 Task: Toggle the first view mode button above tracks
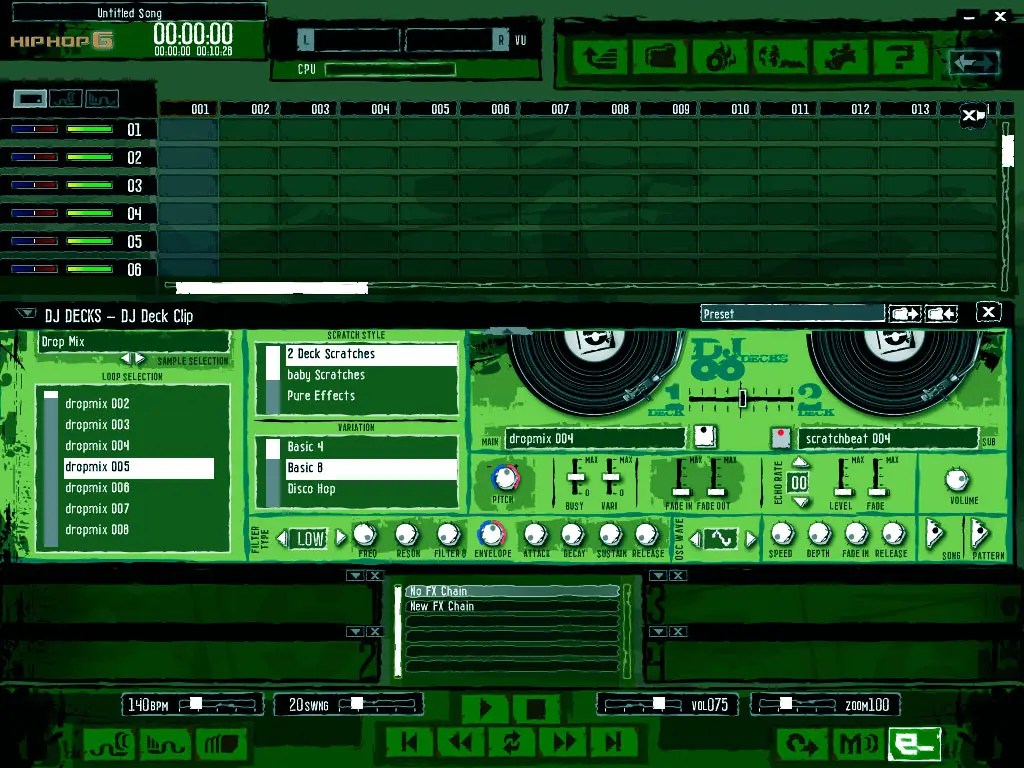(x=30, y=99)
